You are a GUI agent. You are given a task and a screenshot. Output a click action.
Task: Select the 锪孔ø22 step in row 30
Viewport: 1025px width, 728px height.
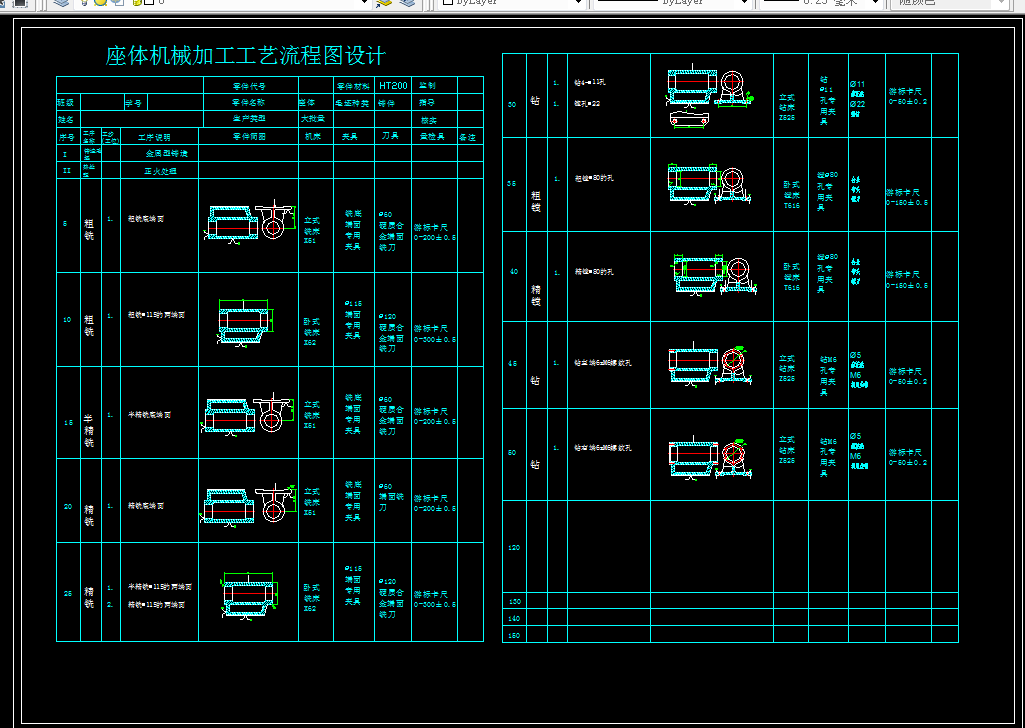pyautogui.click(x=587, y=103)
